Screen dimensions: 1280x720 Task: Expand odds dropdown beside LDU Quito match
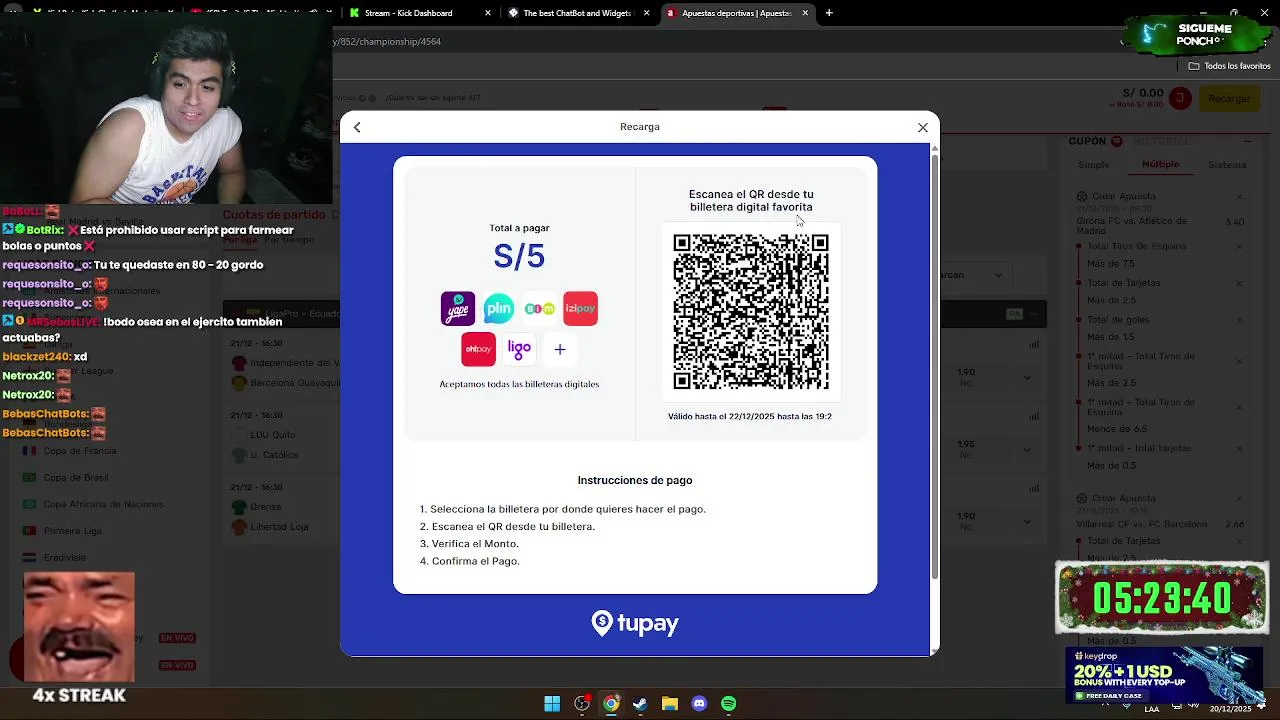[1027, 450]
